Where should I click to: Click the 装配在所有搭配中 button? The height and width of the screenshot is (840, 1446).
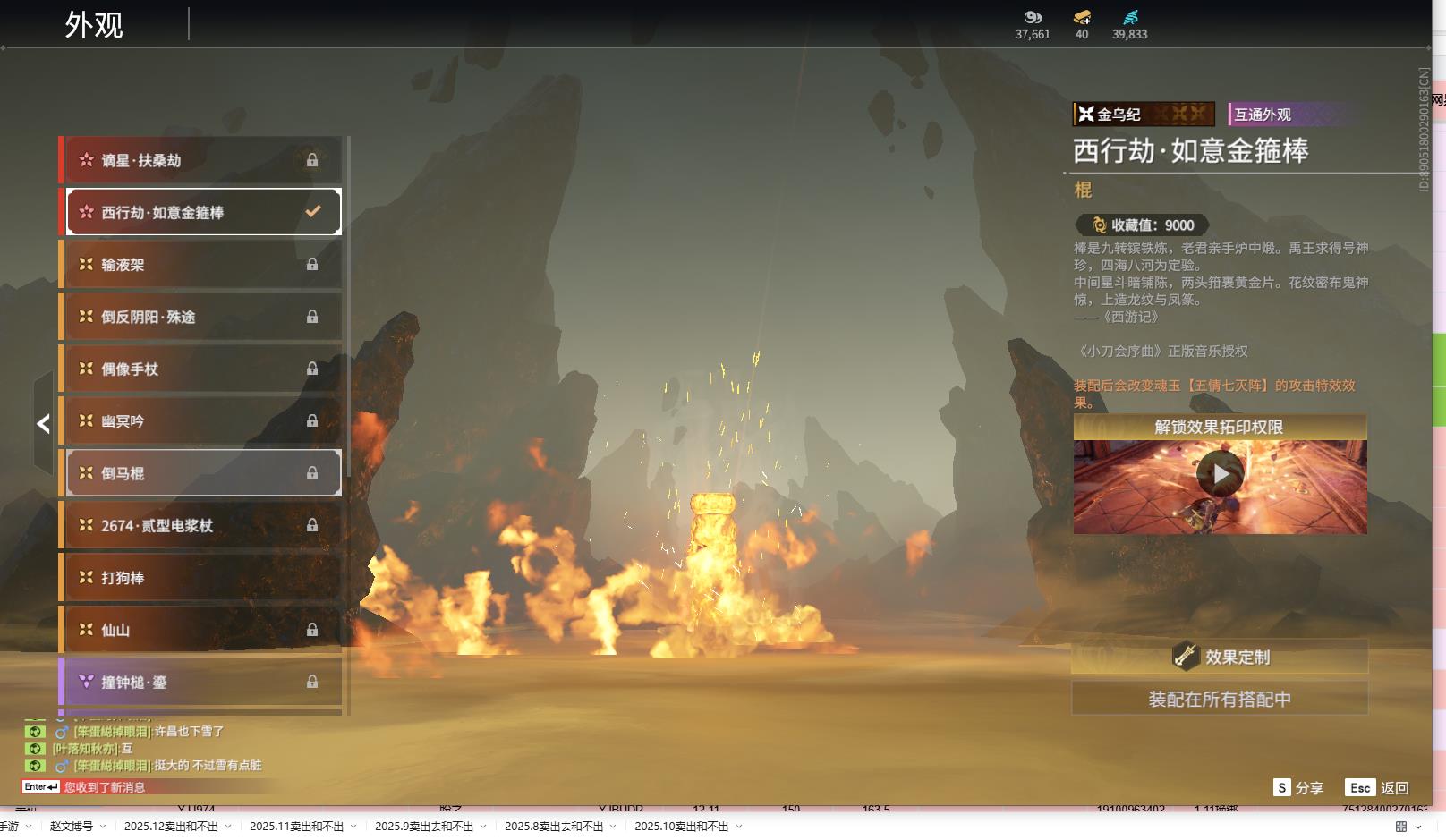[1220, 699]
